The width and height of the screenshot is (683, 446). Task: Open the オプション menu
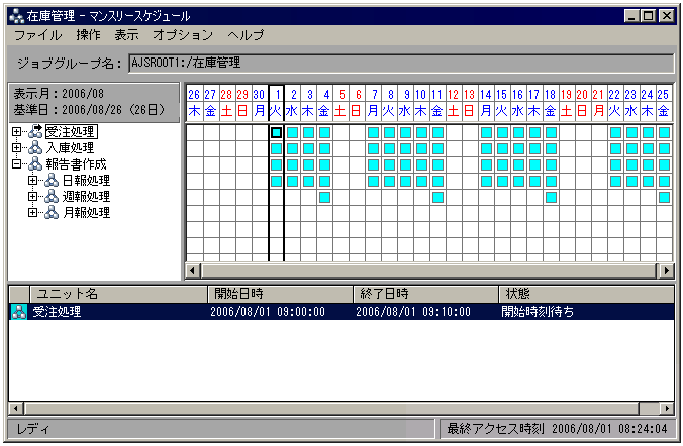[x=183, y=35]
